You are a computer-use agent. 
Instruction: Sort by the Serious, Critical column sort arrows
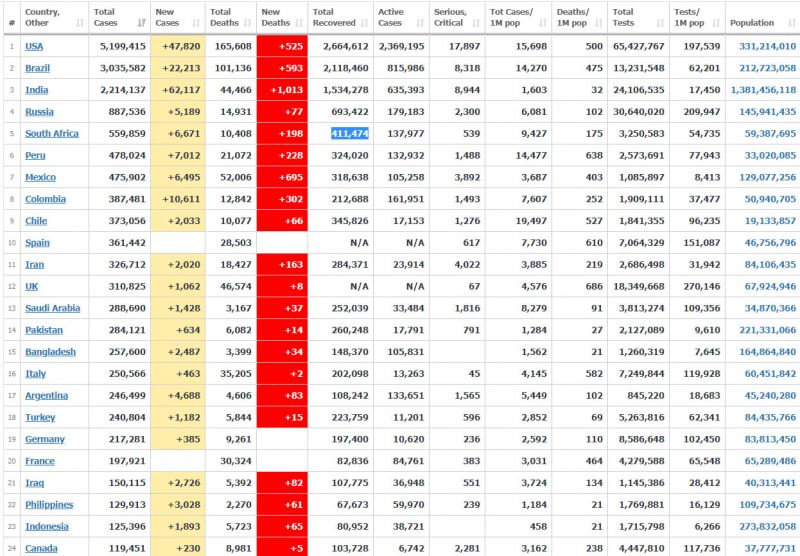tap(476, 23)
